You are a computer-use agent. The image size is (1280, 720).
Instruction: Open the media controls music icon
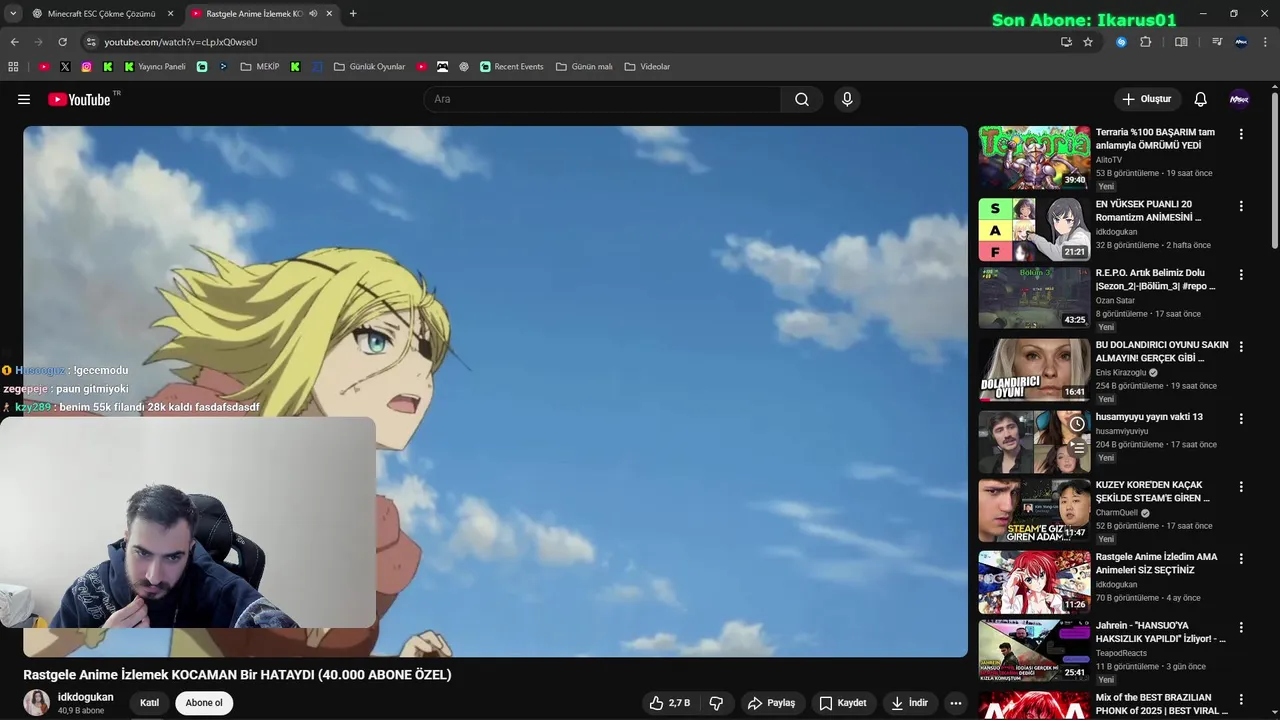click(x=1217, y=42)
